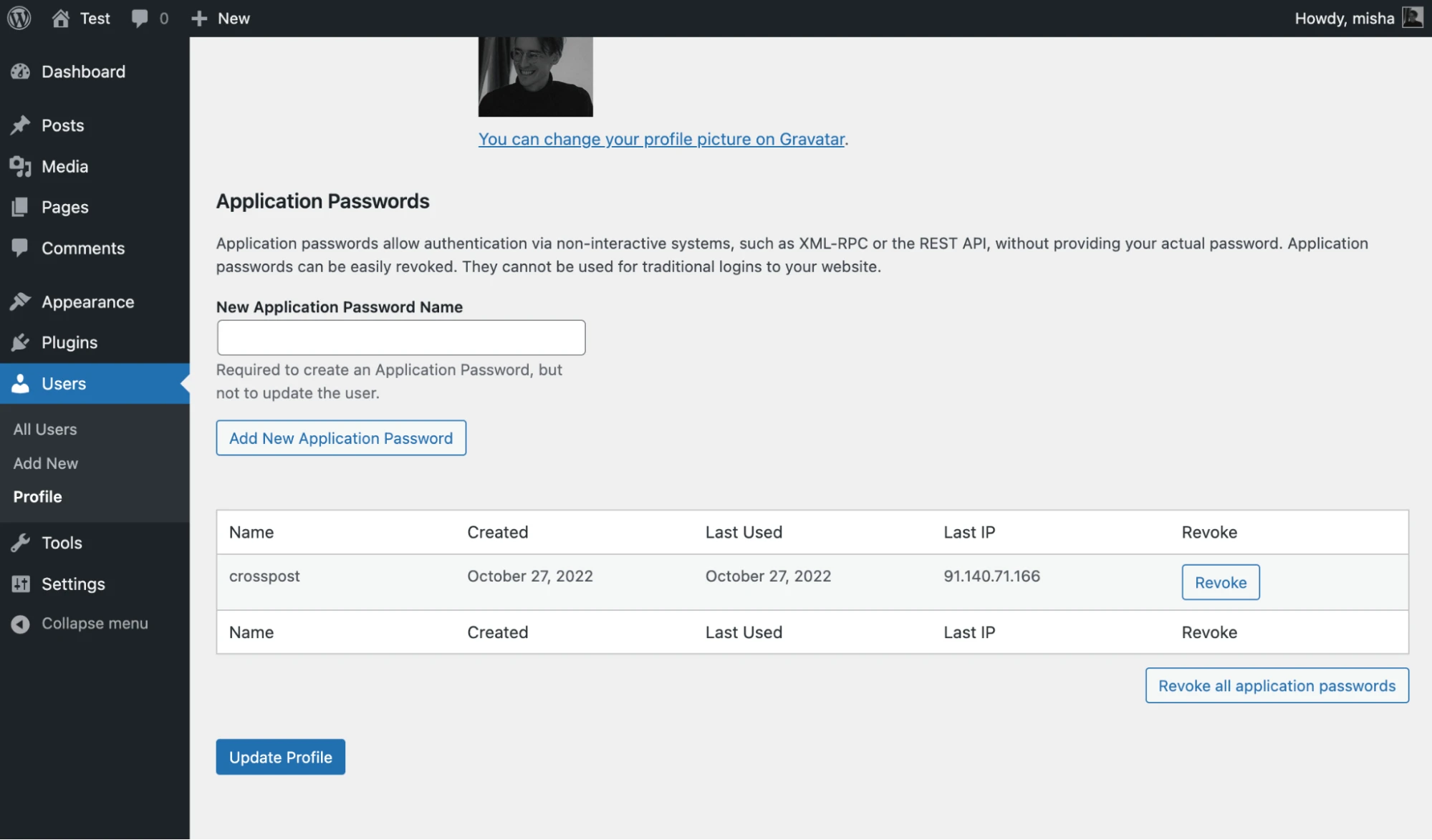Open the Media library icon
This screenshot has height=840, width=1432.
click(20, 166)
